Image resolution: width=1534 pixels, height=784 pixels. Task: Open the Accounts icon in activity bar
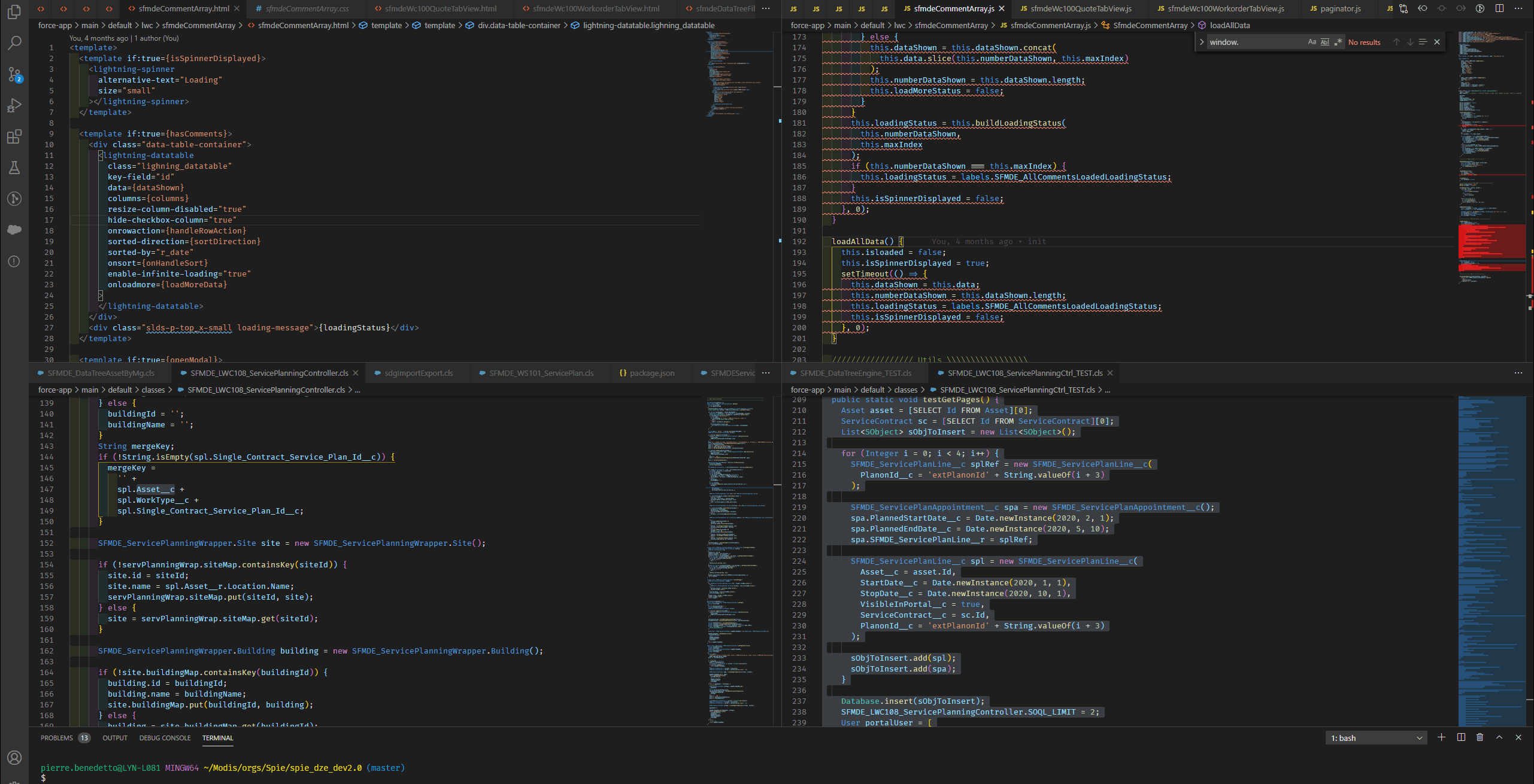pyautogui.click(x=14, y=758)
